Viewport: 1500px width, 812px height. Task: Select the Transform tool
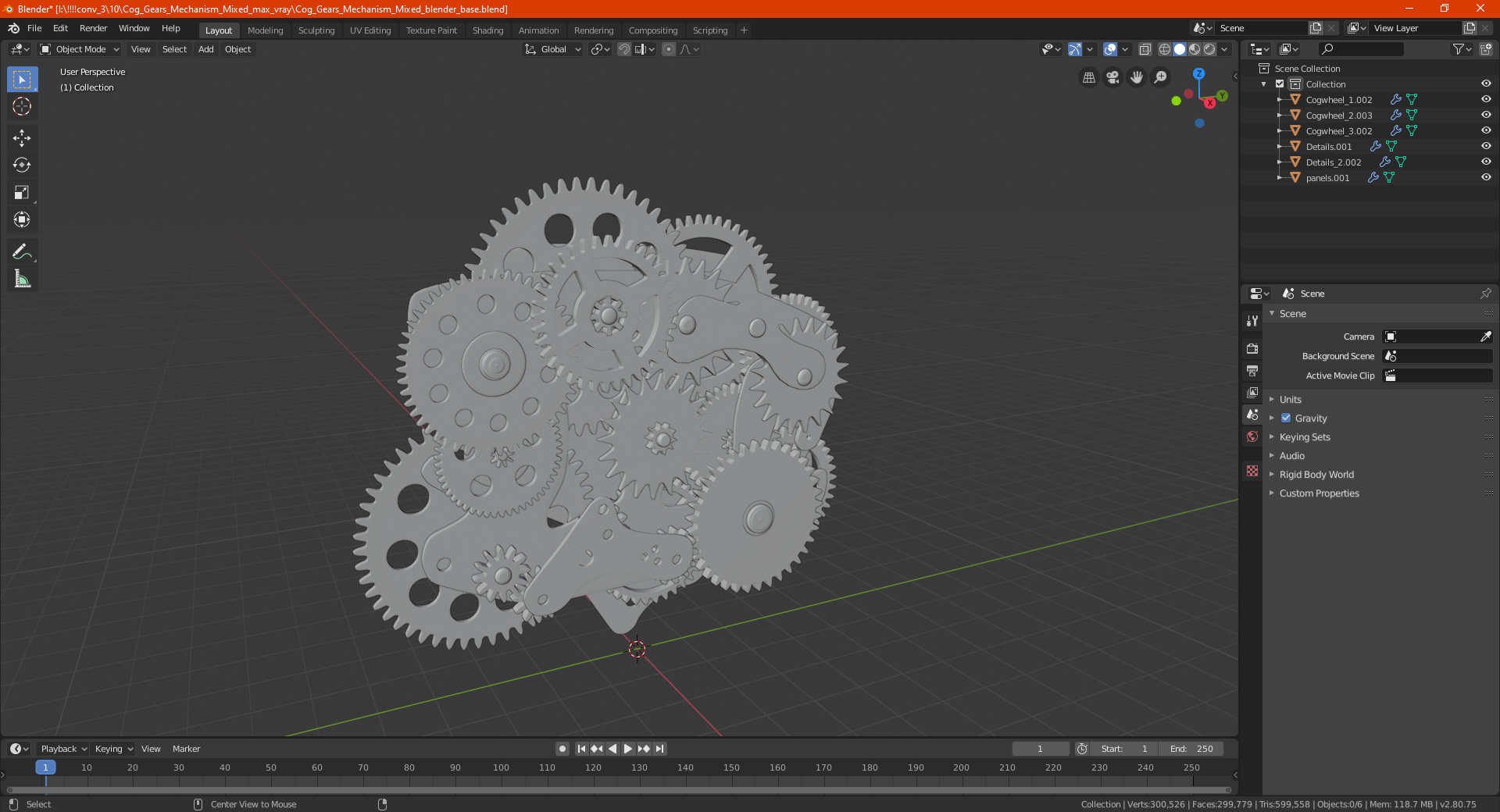coord(22,220)
